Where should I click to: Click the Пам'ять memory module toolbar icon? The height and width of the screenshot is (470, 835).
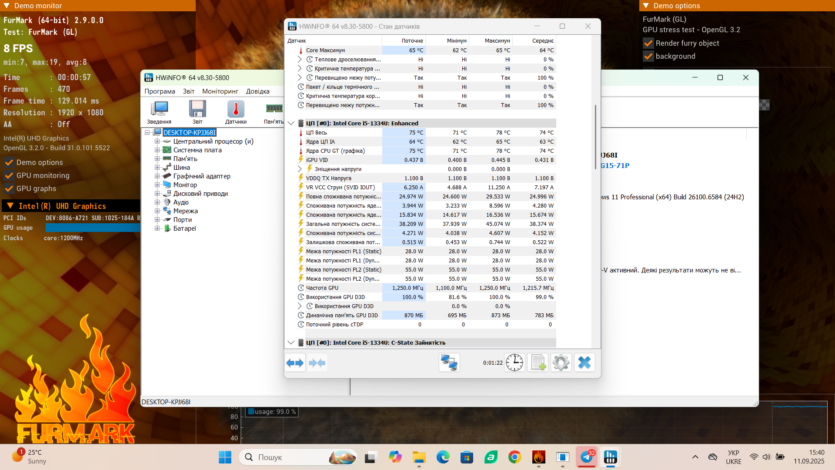[x=274, y=112]
